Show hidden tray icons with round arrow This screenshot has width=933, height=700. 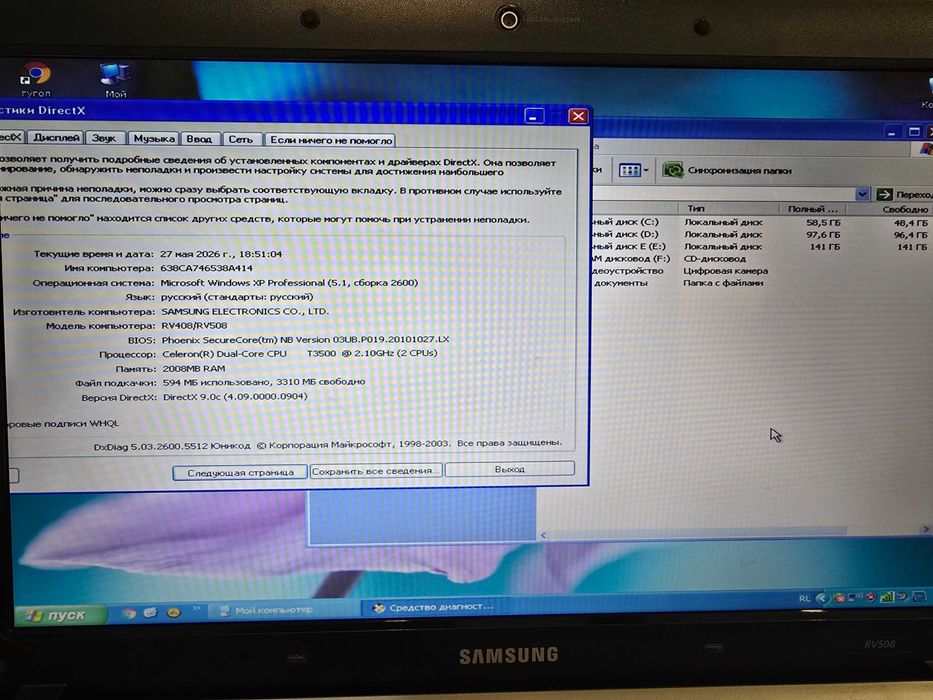tap(822, 598)
